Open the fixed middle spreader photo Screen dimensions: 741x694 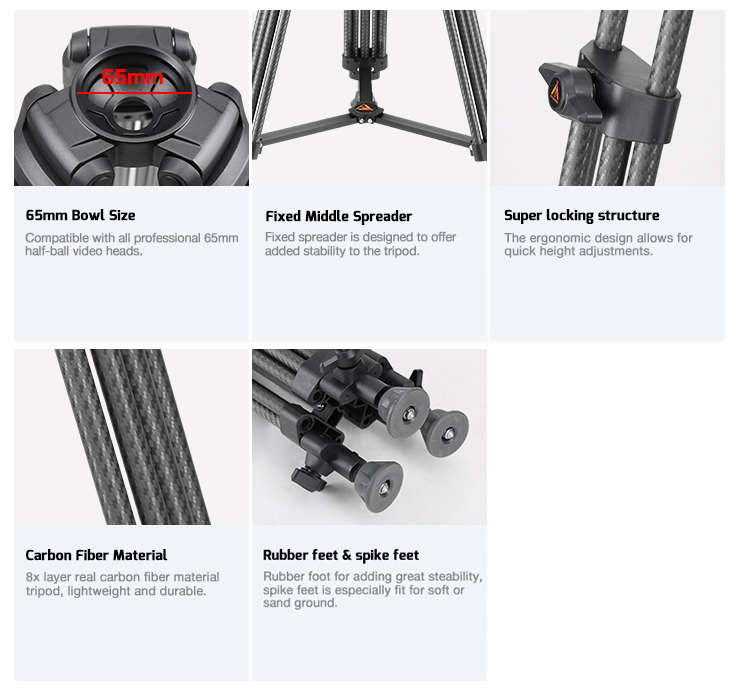[x=369, y=98]
